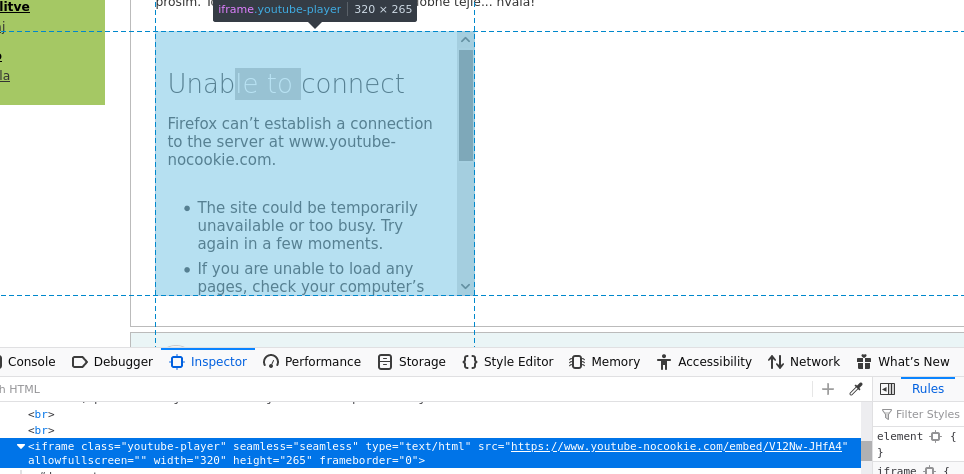Switch to the Network tab

(x=804, y=362)
